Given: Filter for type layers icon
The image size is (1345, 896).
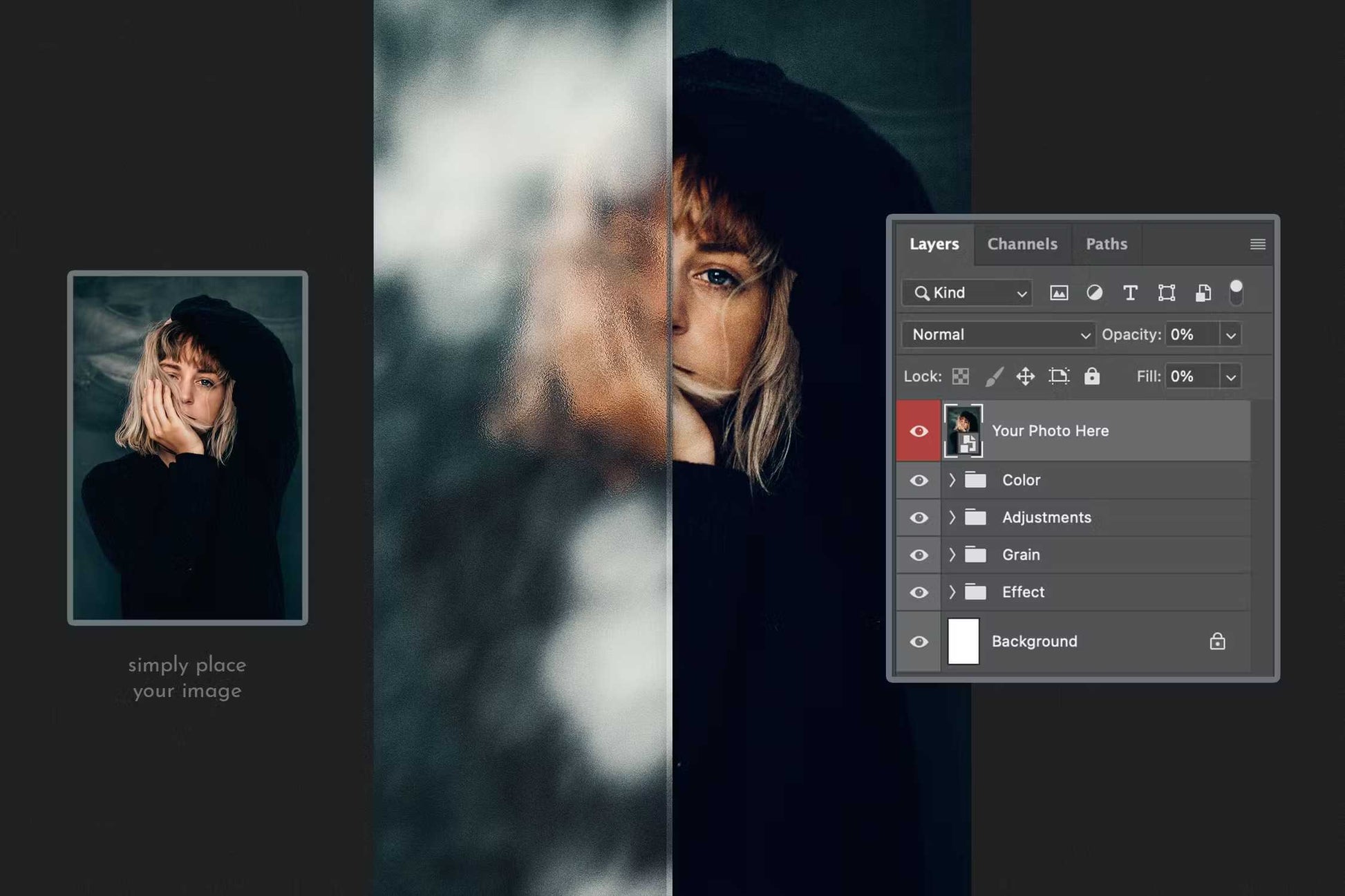Looking at the screenshot, I should click(x=1130, y=293).
